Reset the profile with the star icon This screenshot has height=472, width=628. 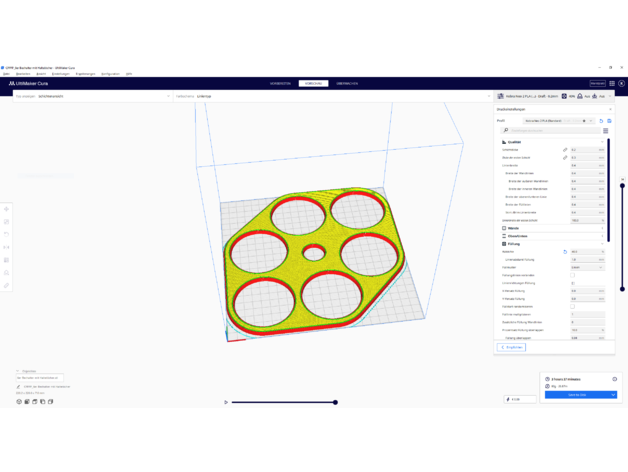coord(584,121)
